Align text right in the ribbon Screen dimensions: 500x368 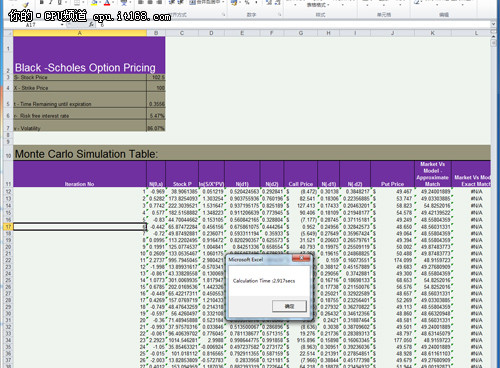(x=159, y=2)
